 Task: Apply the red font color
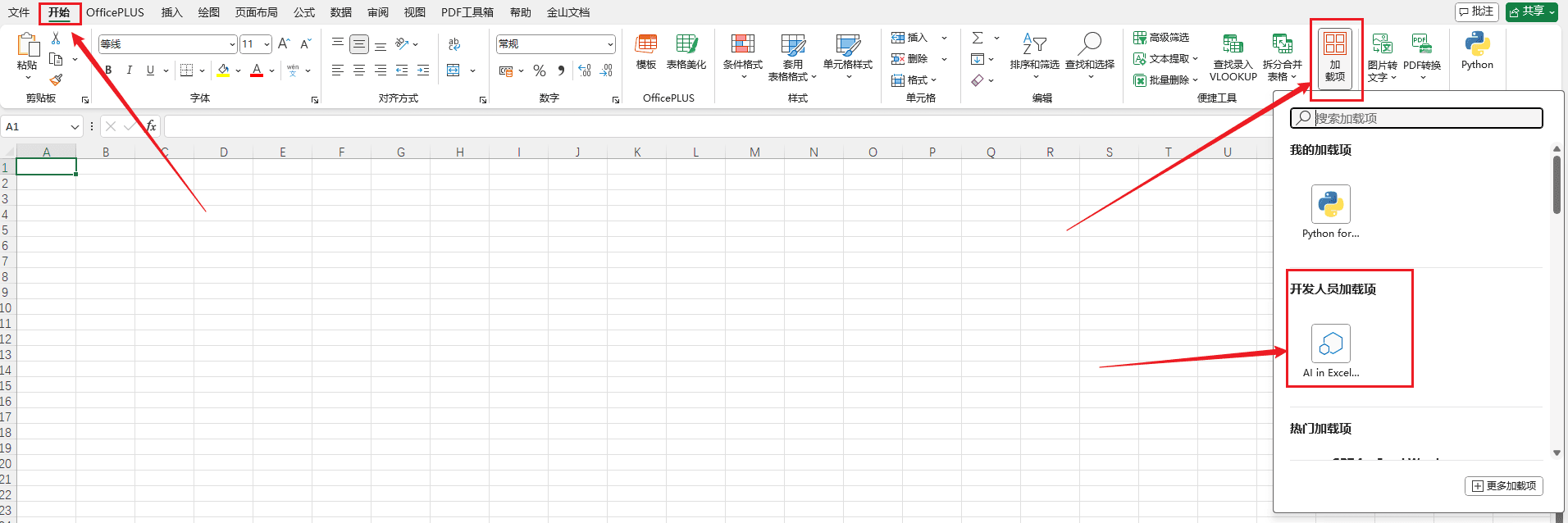(x=257, y=70)
